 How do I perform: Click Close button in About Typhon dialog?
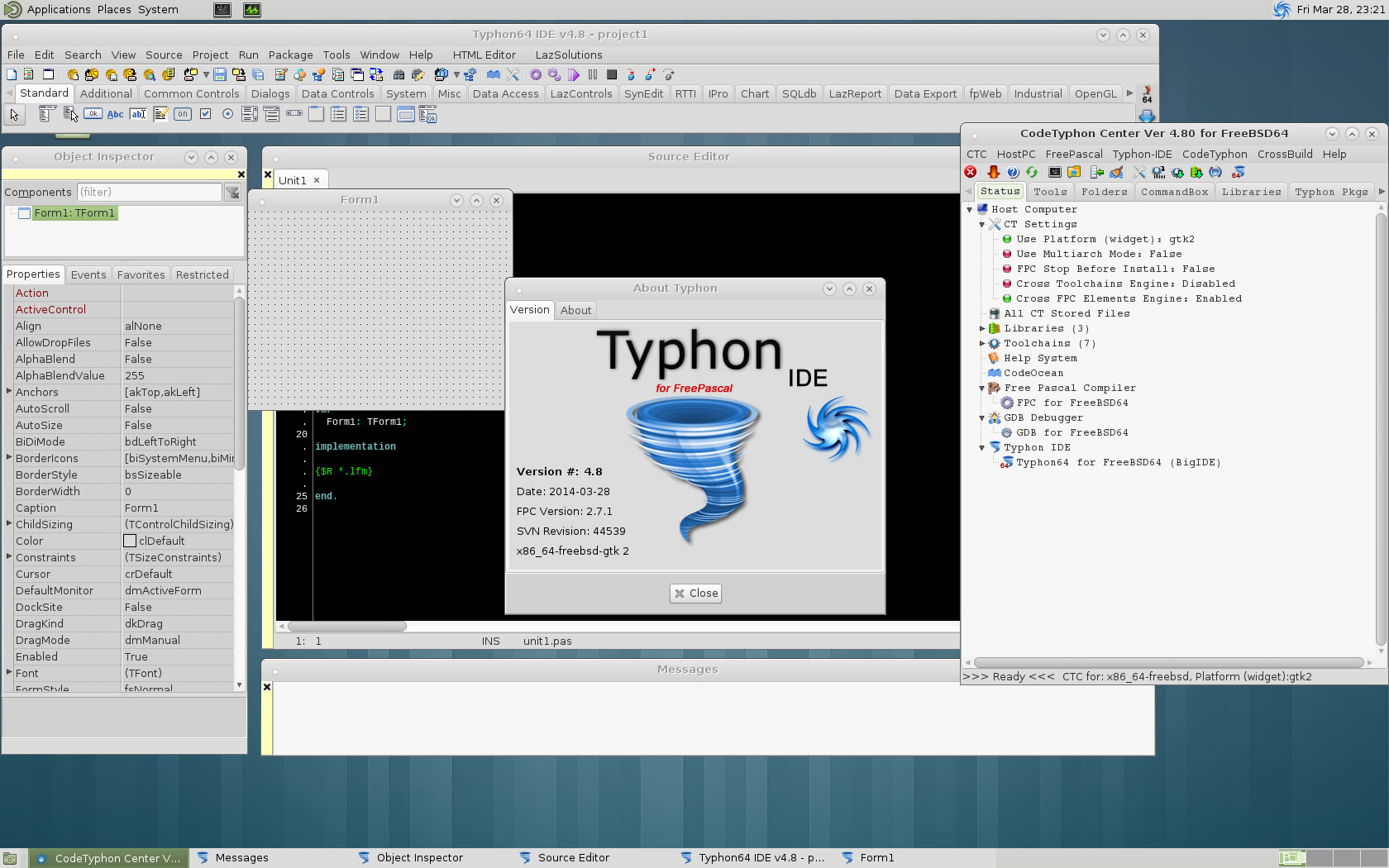(695, 593)
